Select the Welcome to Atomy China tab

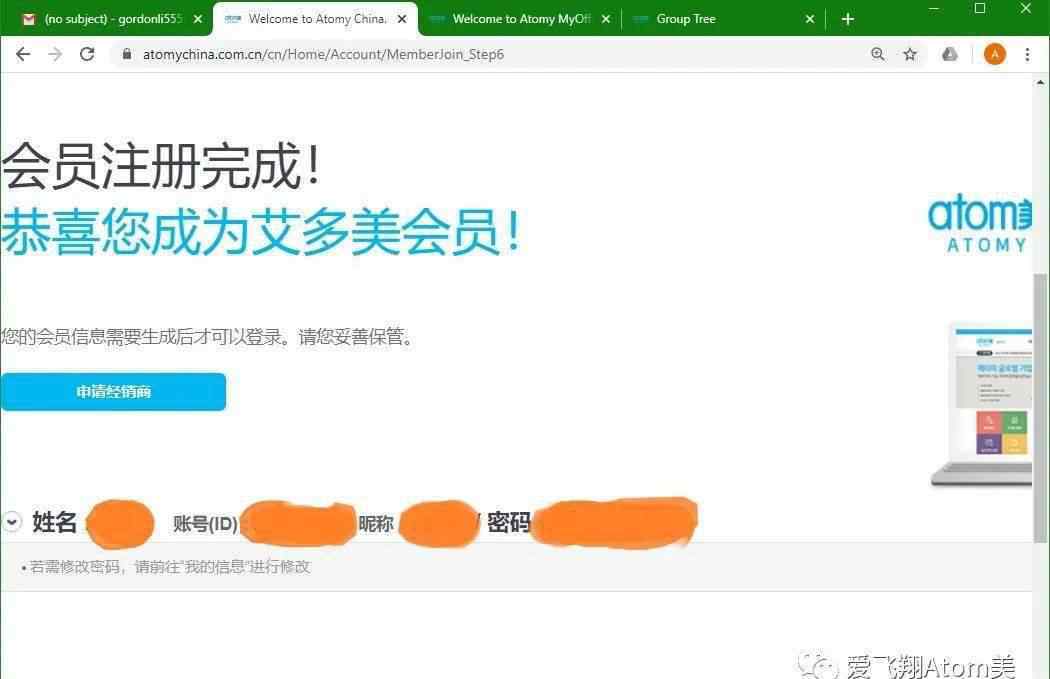[315, 19]
